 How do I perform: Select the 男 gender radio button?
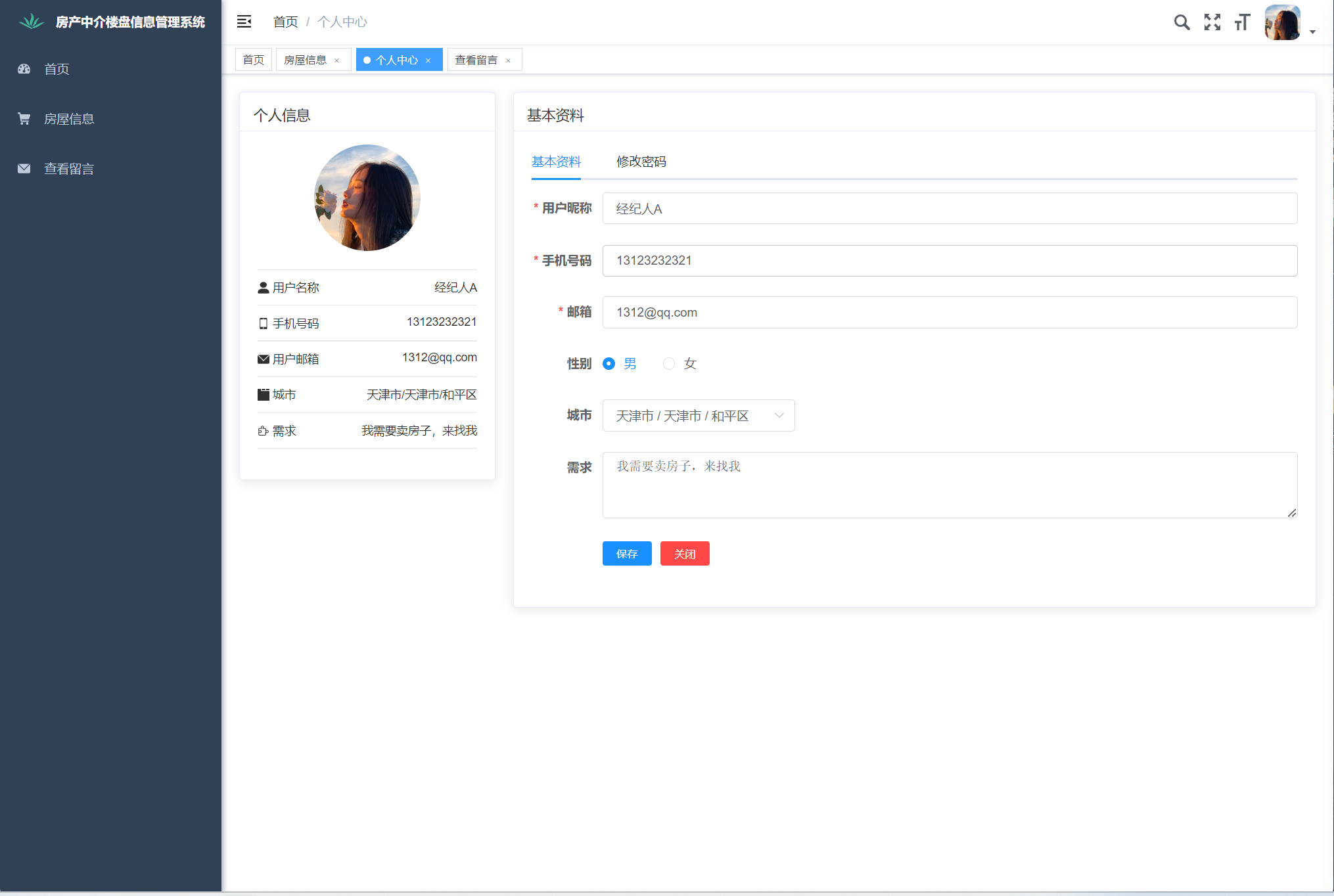tap(609, 364)
